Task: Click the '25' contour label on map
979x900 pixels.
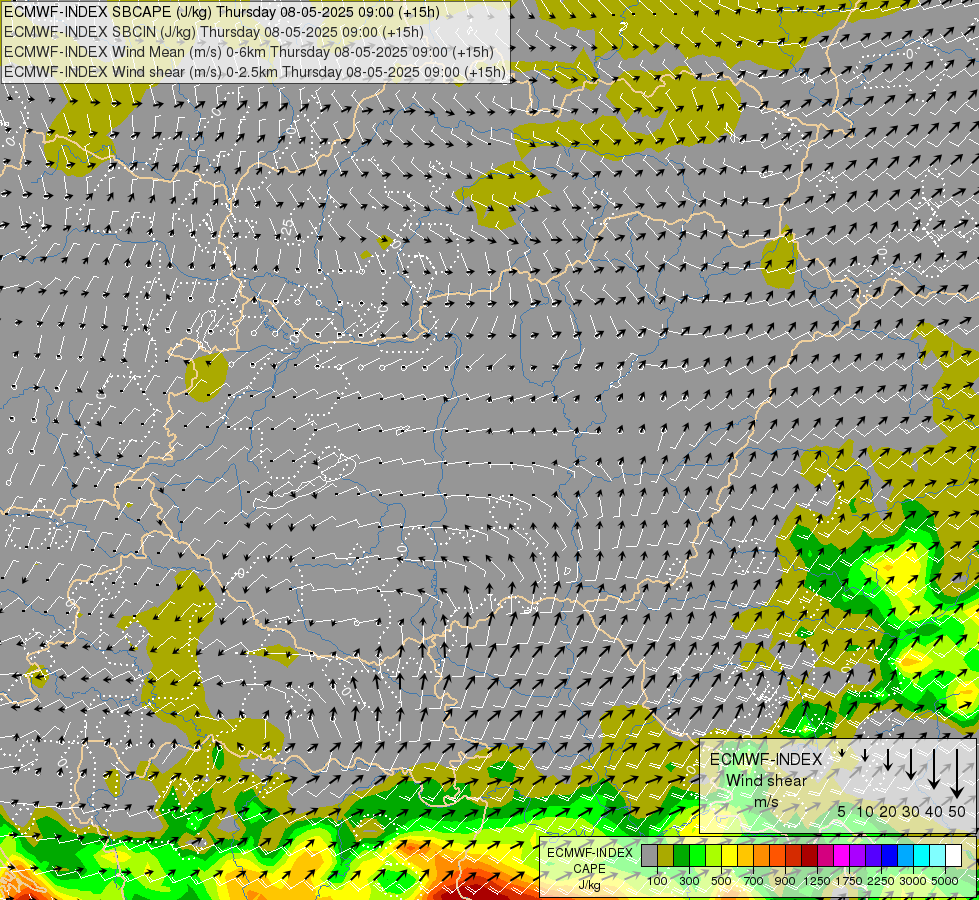Action: click(x=287, y=227)
